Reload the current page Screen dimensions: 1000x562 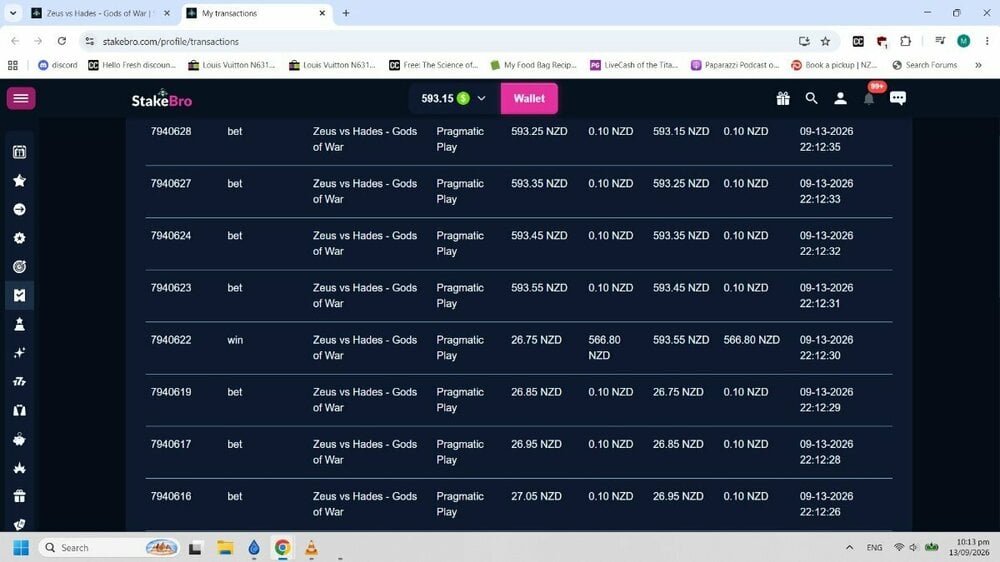(62, 41)
